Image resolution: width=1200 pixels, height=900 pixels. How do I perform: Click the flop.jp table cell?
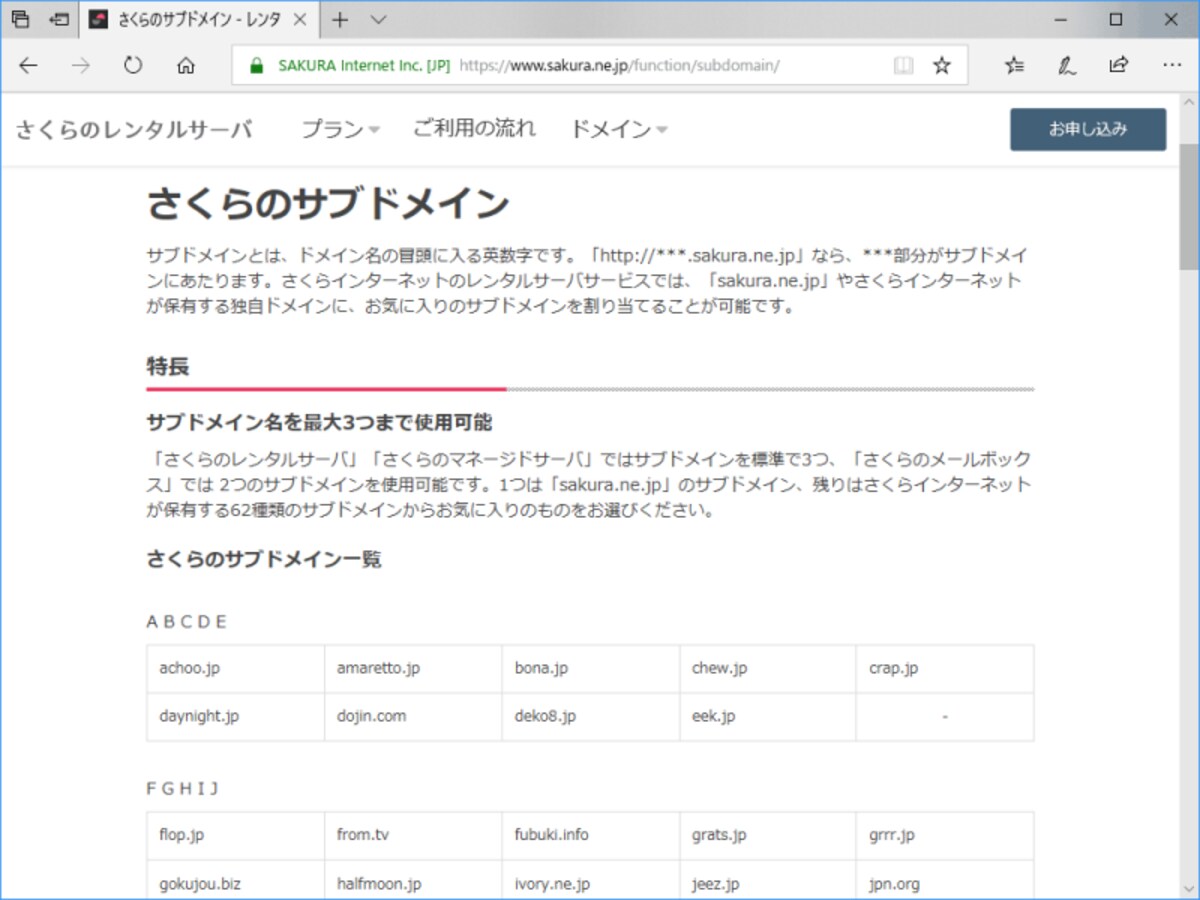[x=235, y=836]
